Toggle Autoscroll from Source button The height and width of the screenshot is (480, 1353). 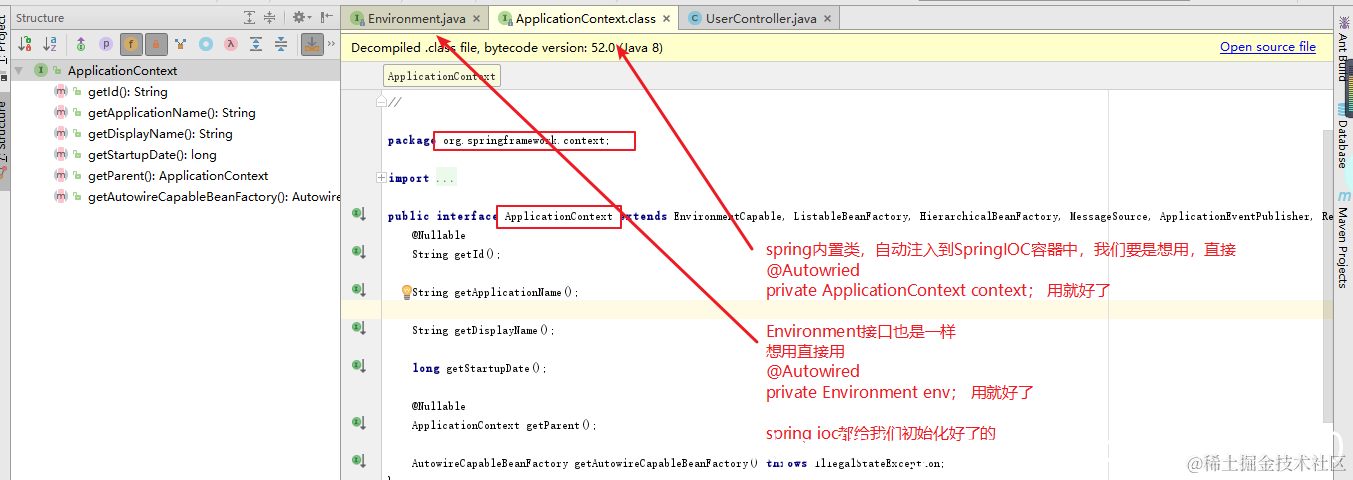tap(313, 44)
